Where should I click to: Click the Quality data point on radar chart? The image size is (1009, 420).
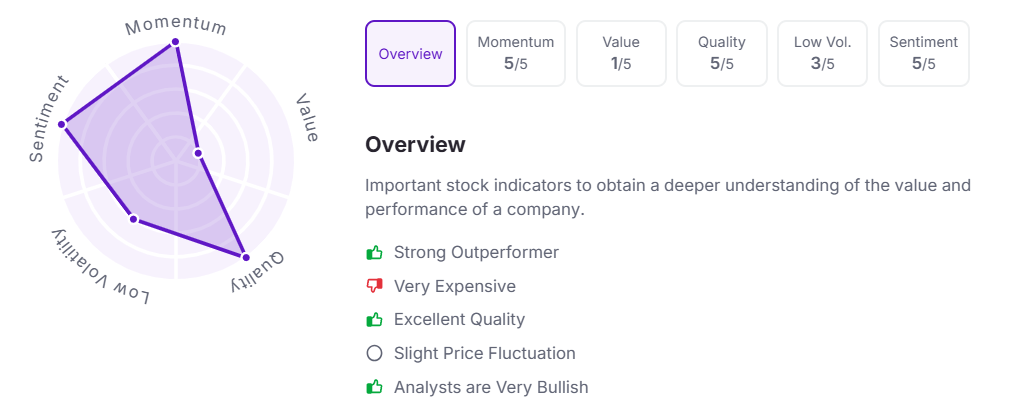[245, 256]
